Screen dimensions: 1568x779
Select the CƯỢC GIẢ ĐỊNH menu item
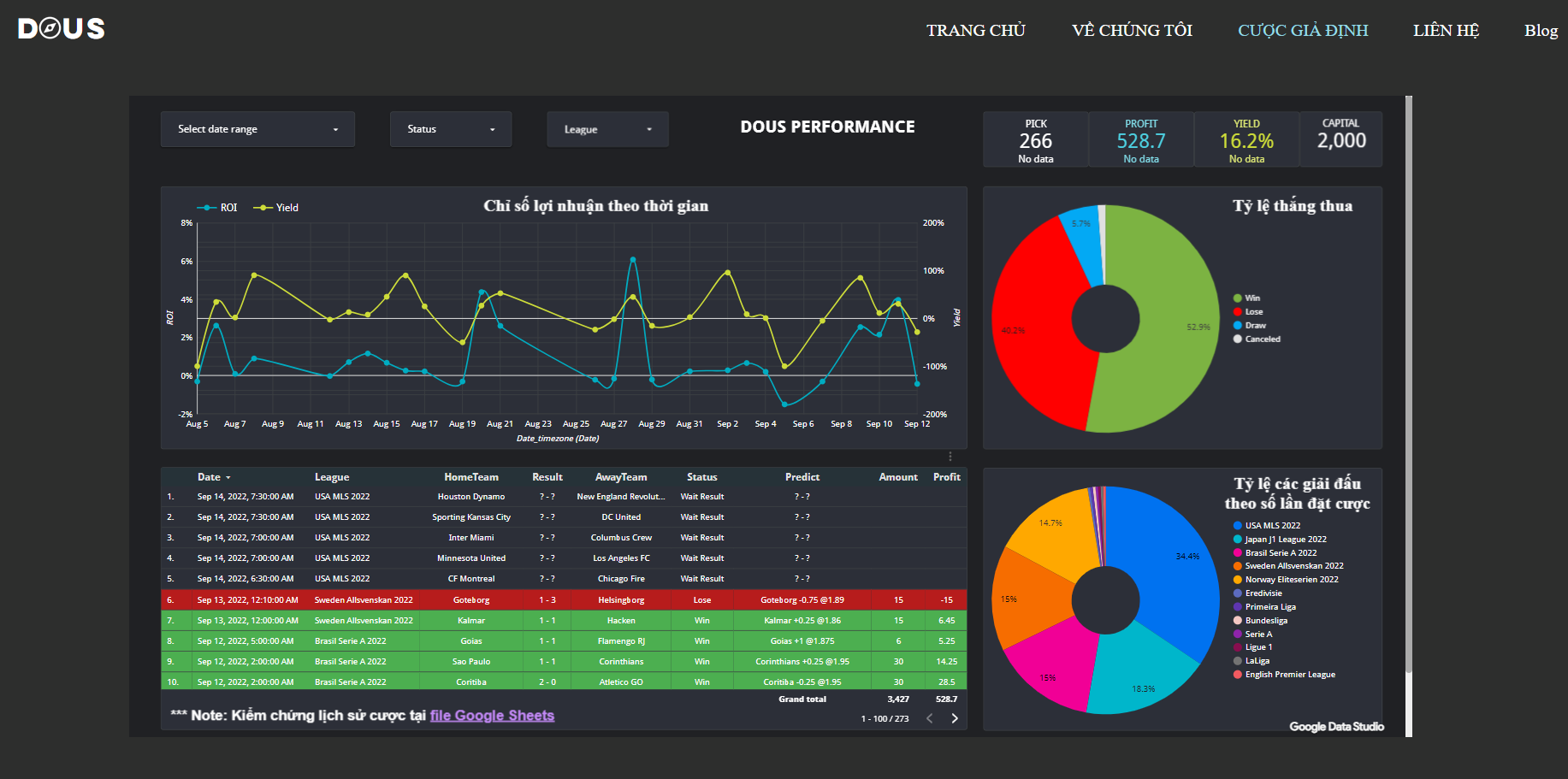(x=1303, y=31)
